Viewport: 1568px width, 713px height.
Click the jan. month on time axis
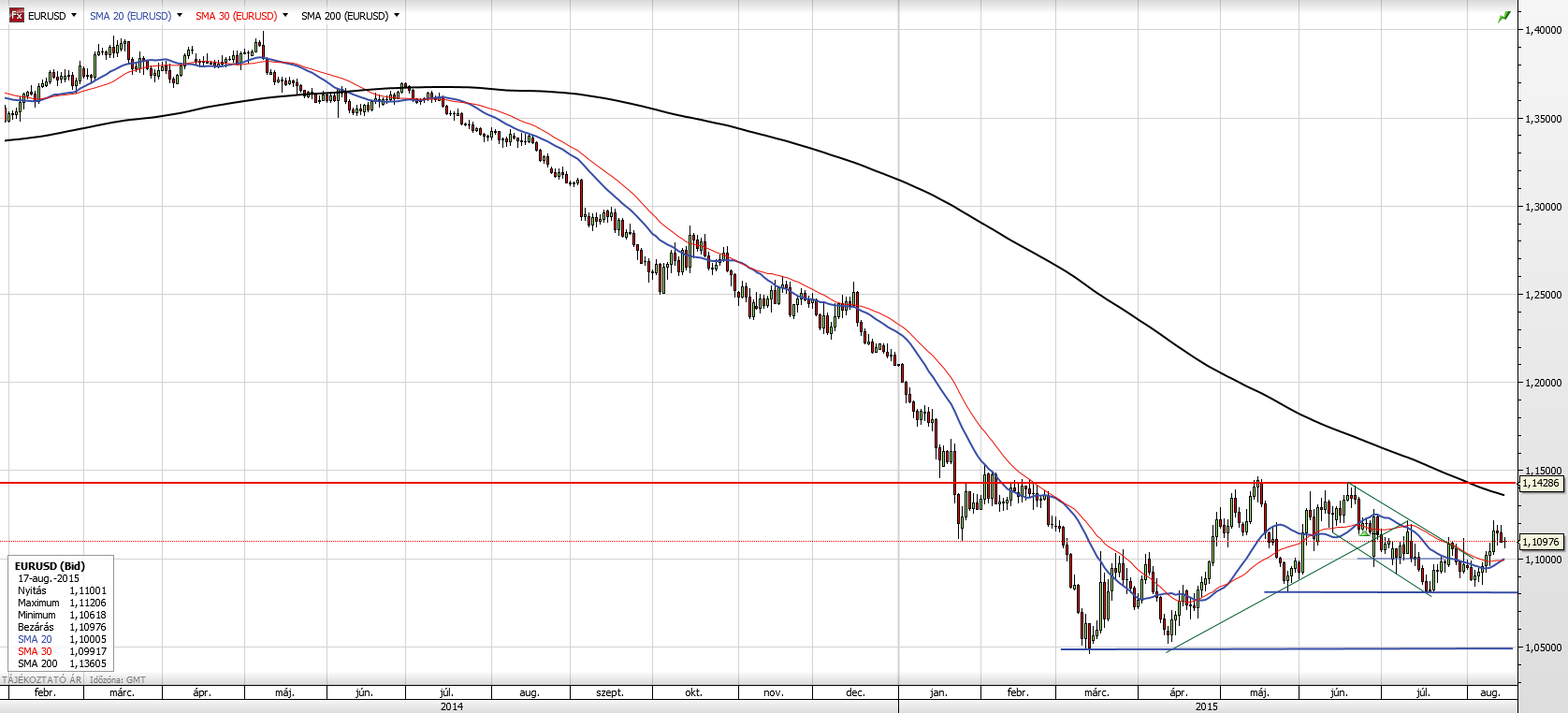[938, 692]
